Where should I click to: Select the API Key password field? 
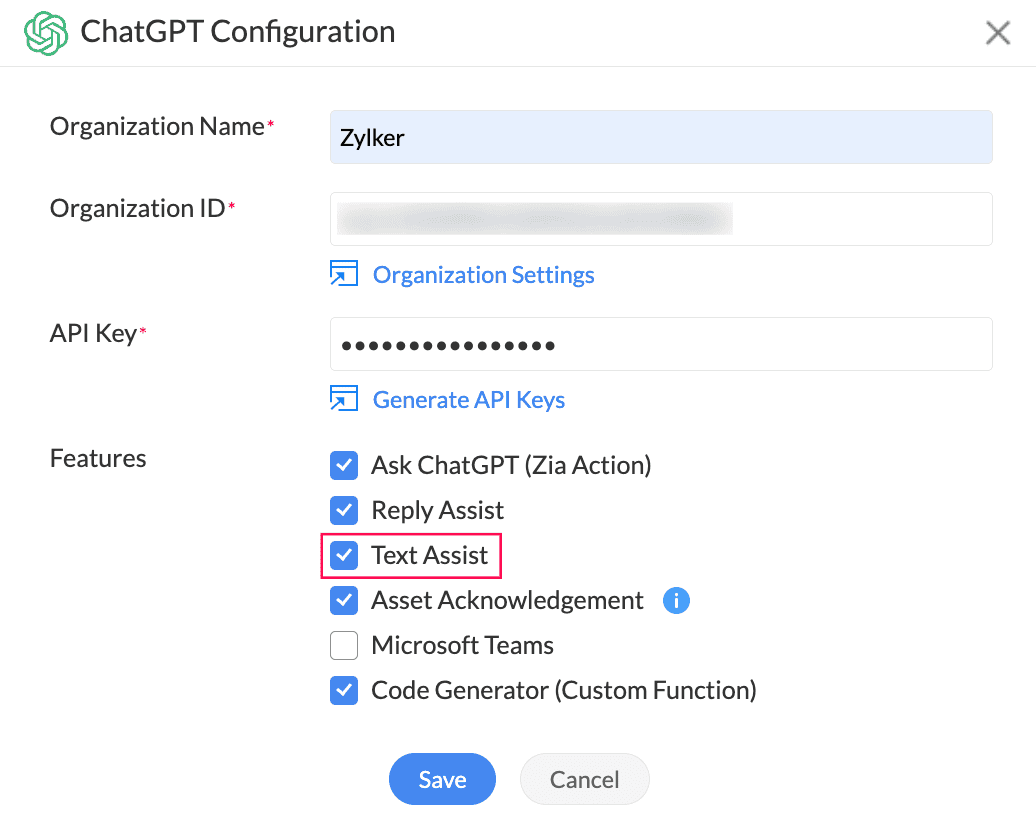coord(661,345)
